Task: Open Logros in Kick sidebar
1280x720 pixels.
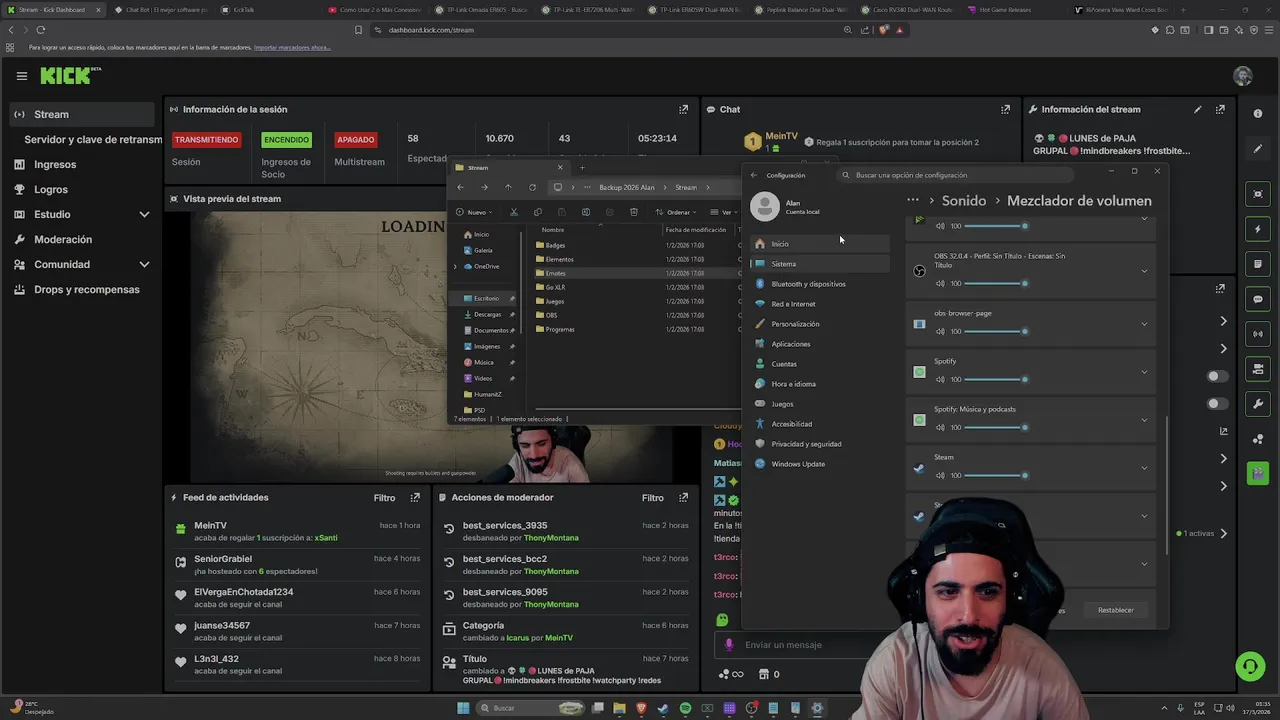Action: pos(51,189)
